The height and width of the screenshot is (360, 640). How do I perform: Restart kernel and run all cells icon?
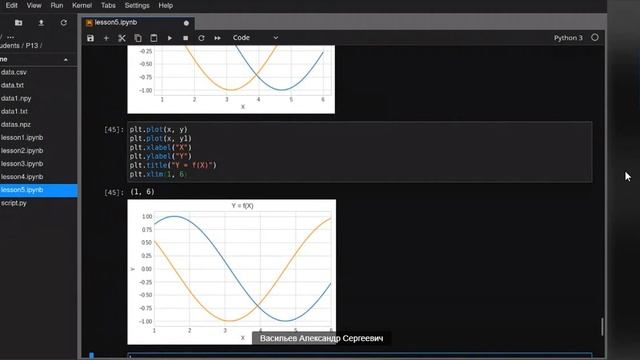(x=218, y=38)
